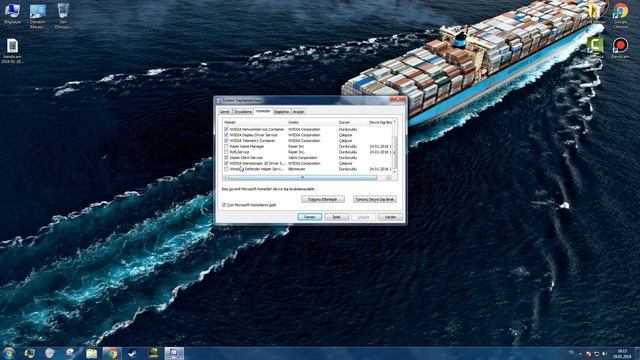Select the 'Valve Corporation' manufacturer cell
Image resolution: width=640 pixels, height=360 pixels.
[x=302, y=158]
